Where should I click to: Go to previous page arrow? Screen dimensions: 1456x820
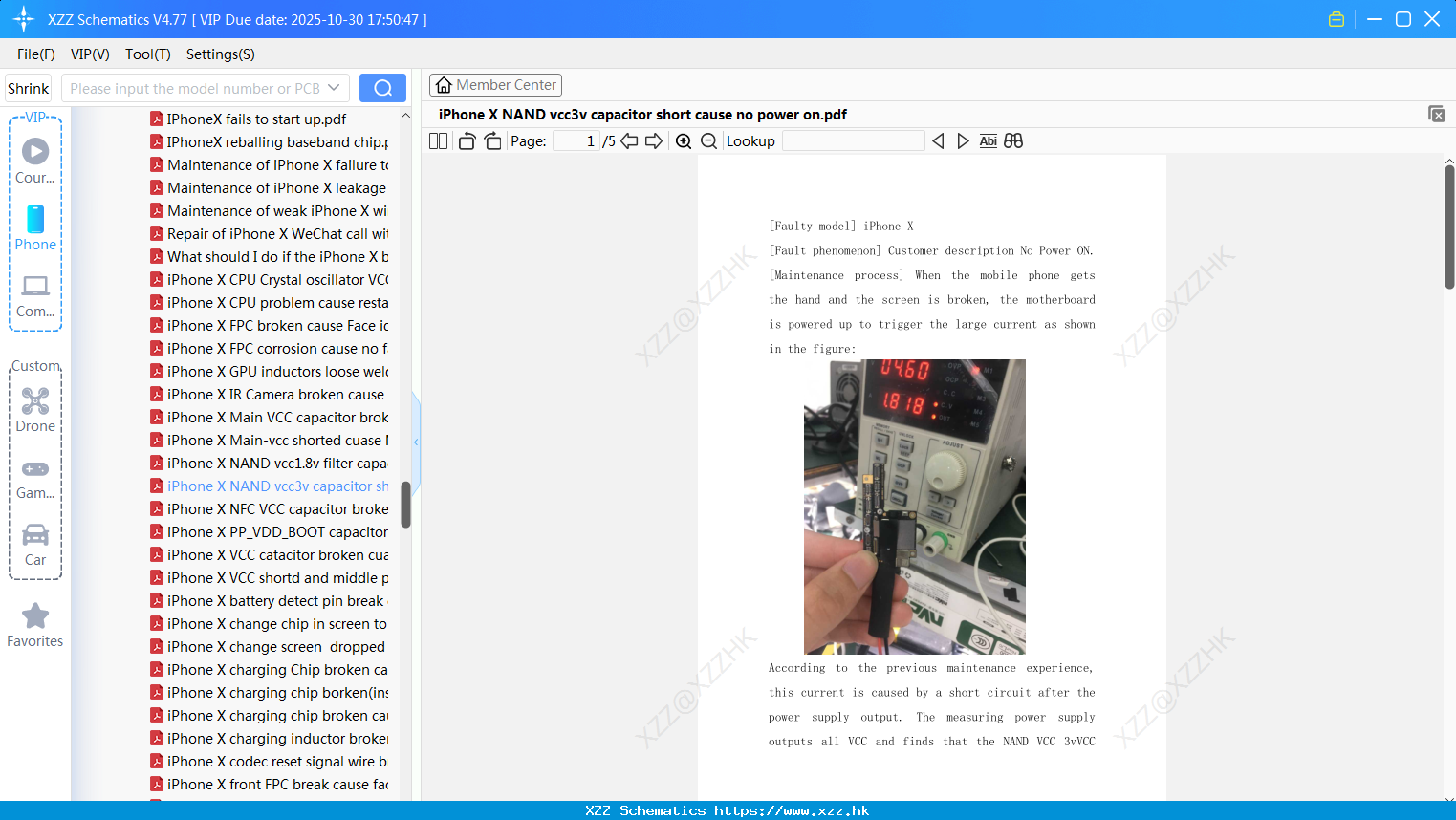coord(629,140)
